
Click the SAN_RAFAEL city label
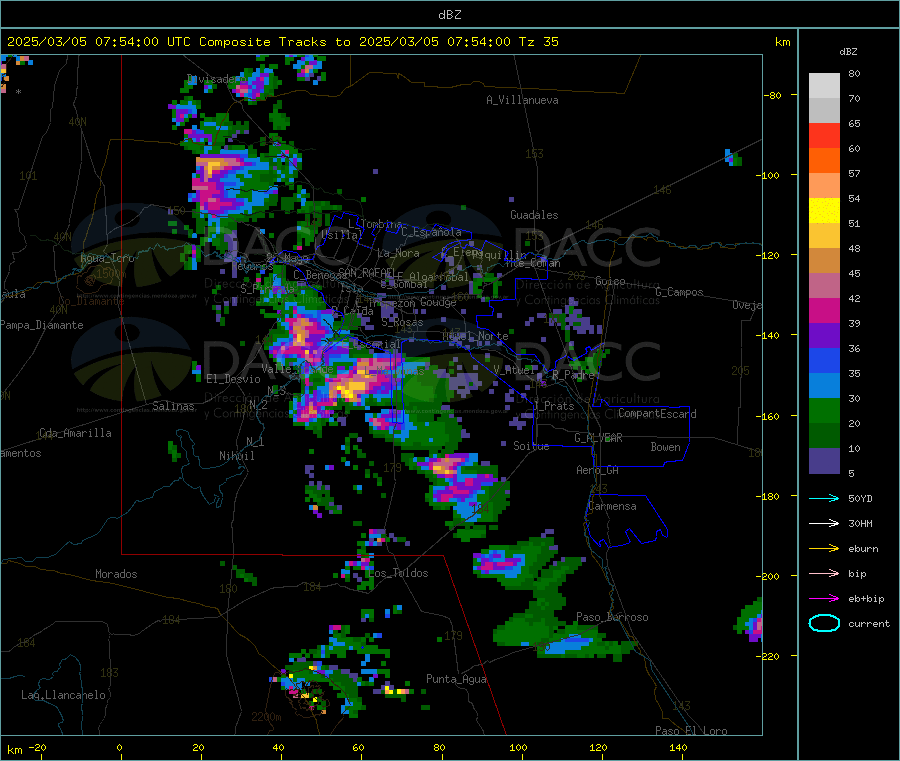(x=366, y=272)
